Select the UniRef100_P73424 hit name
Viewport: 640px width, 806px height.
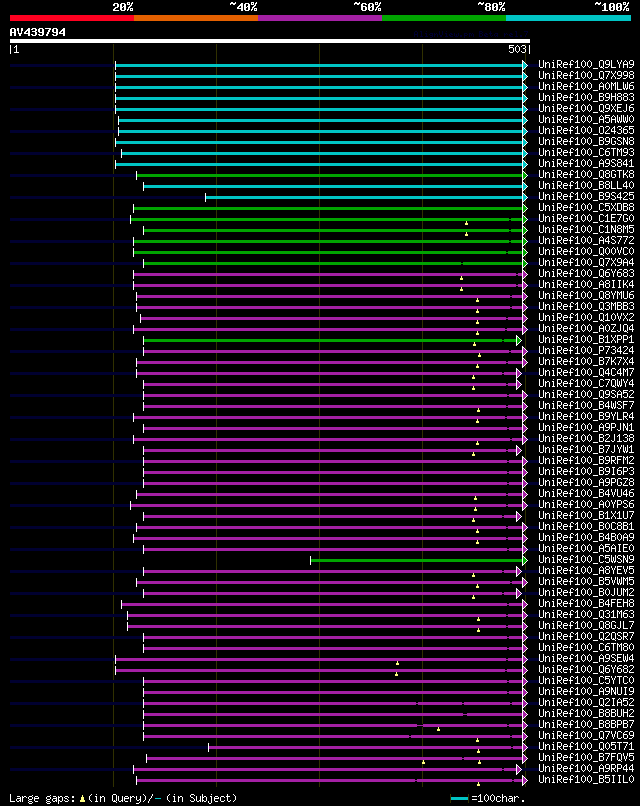tap(586, 351)
